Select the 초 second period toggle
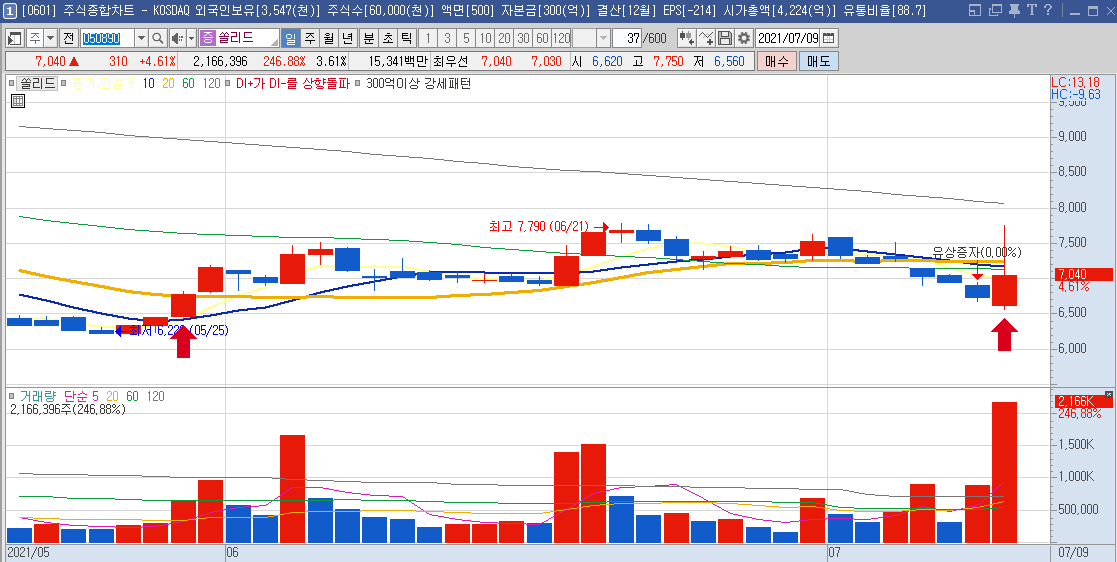The image size is (1117, 562). pyautogui.click(x=388, y=38)
